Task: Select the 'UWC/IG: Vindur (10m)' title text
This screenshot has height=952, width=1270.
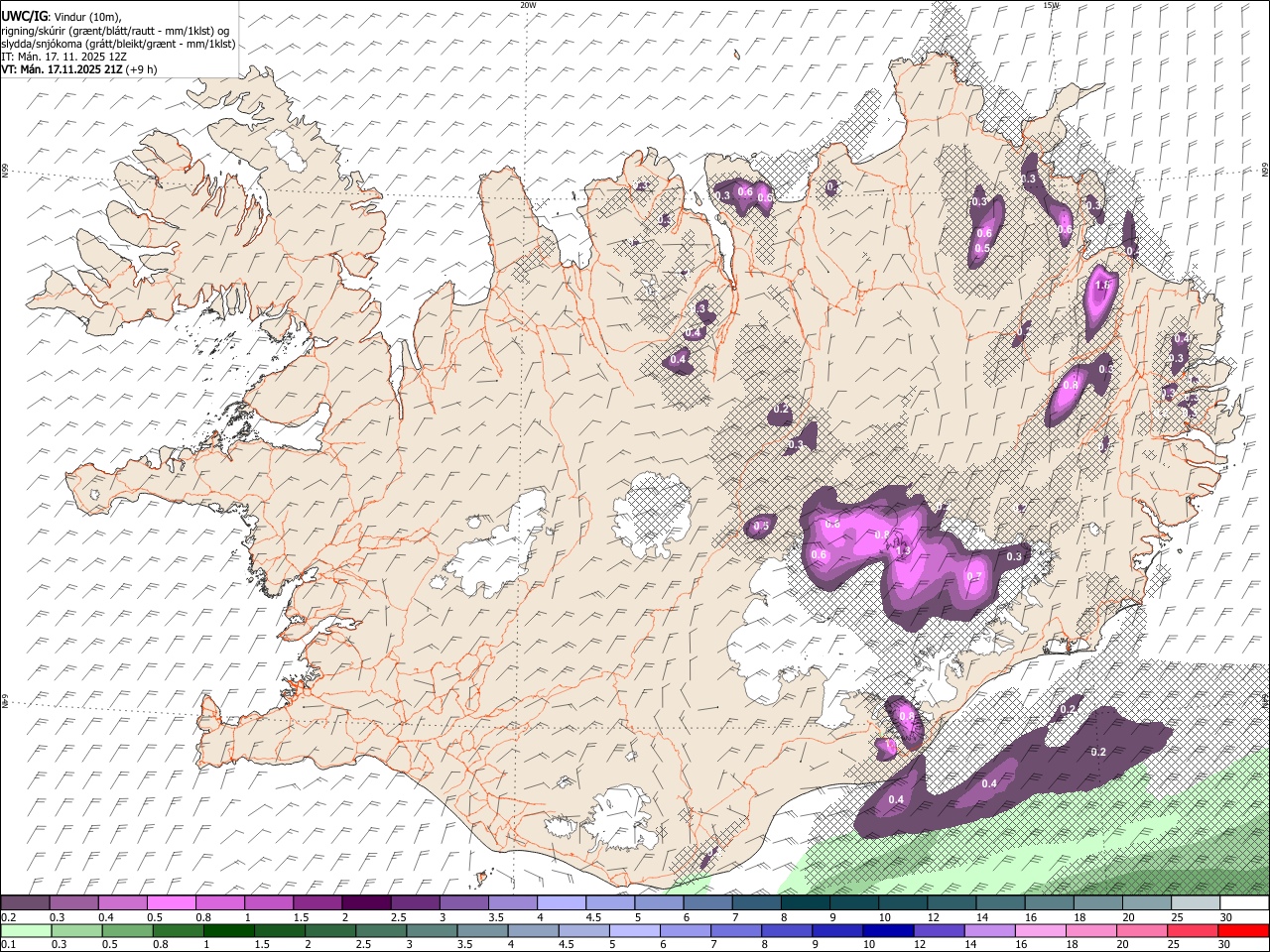Action: pos(63,16)
